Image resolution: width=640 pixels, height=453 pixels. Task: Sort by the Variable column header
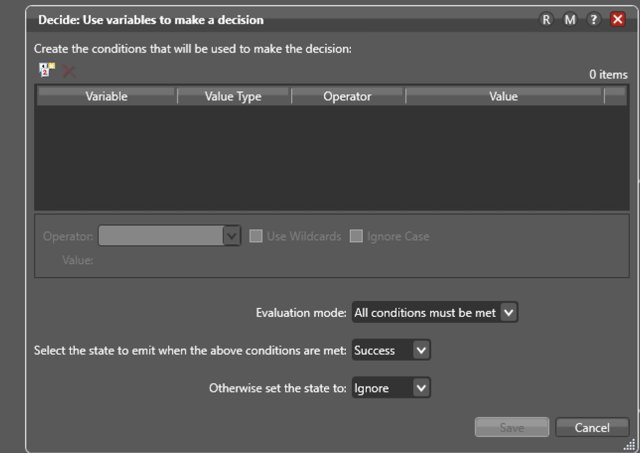click(107, 96)
